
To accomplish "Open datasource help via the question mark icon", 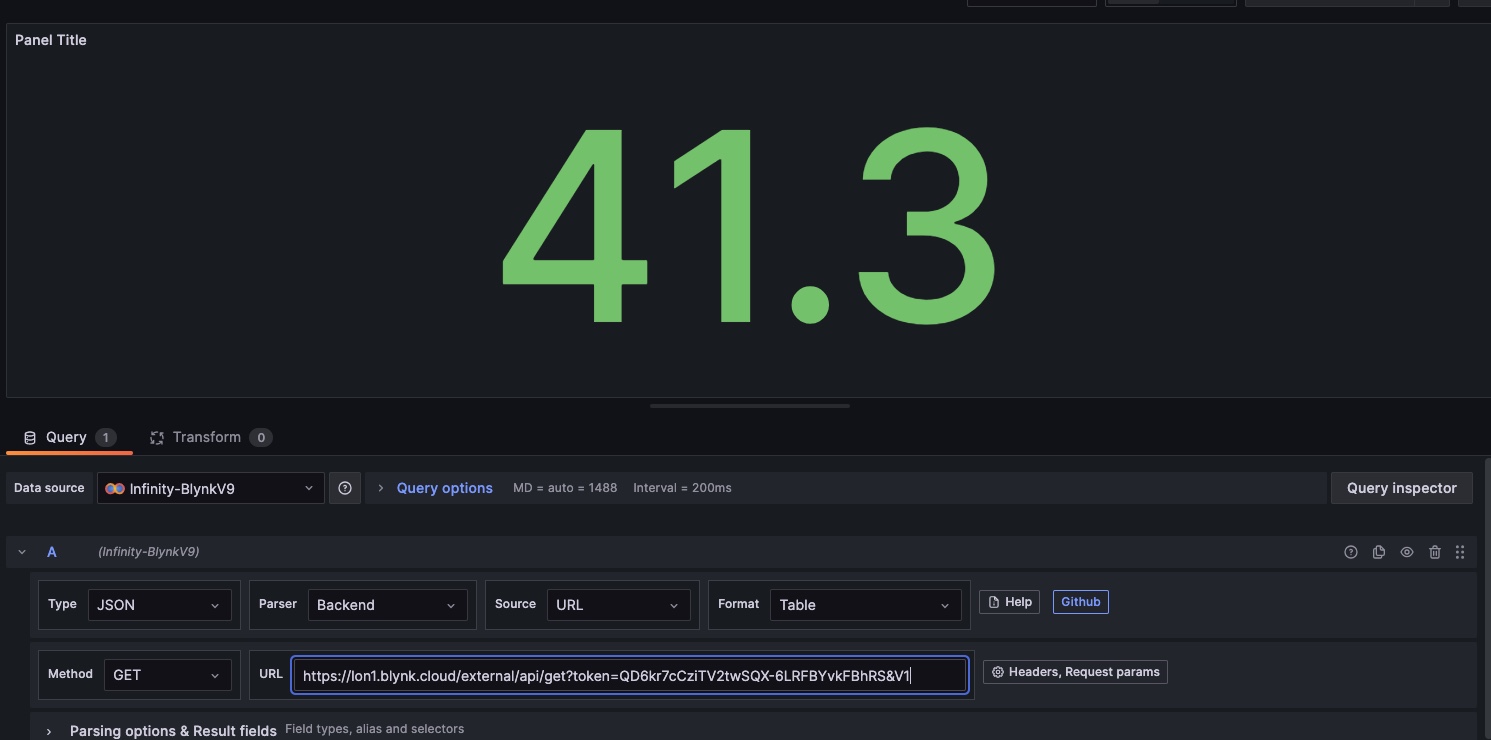I will (344, 488).
